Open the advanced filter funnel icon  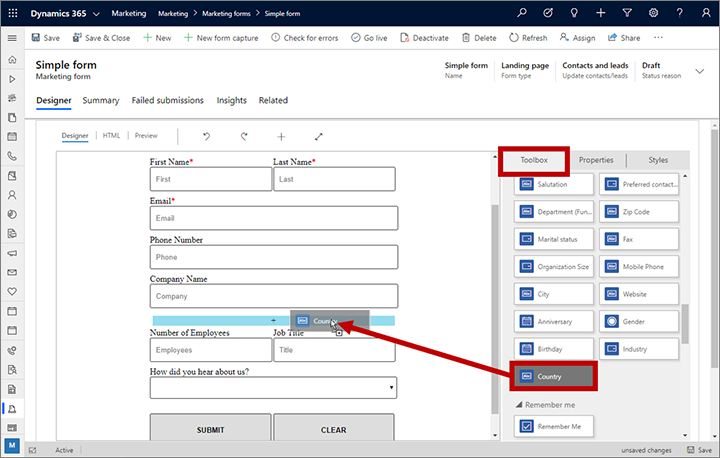click(x=627, y=13)
